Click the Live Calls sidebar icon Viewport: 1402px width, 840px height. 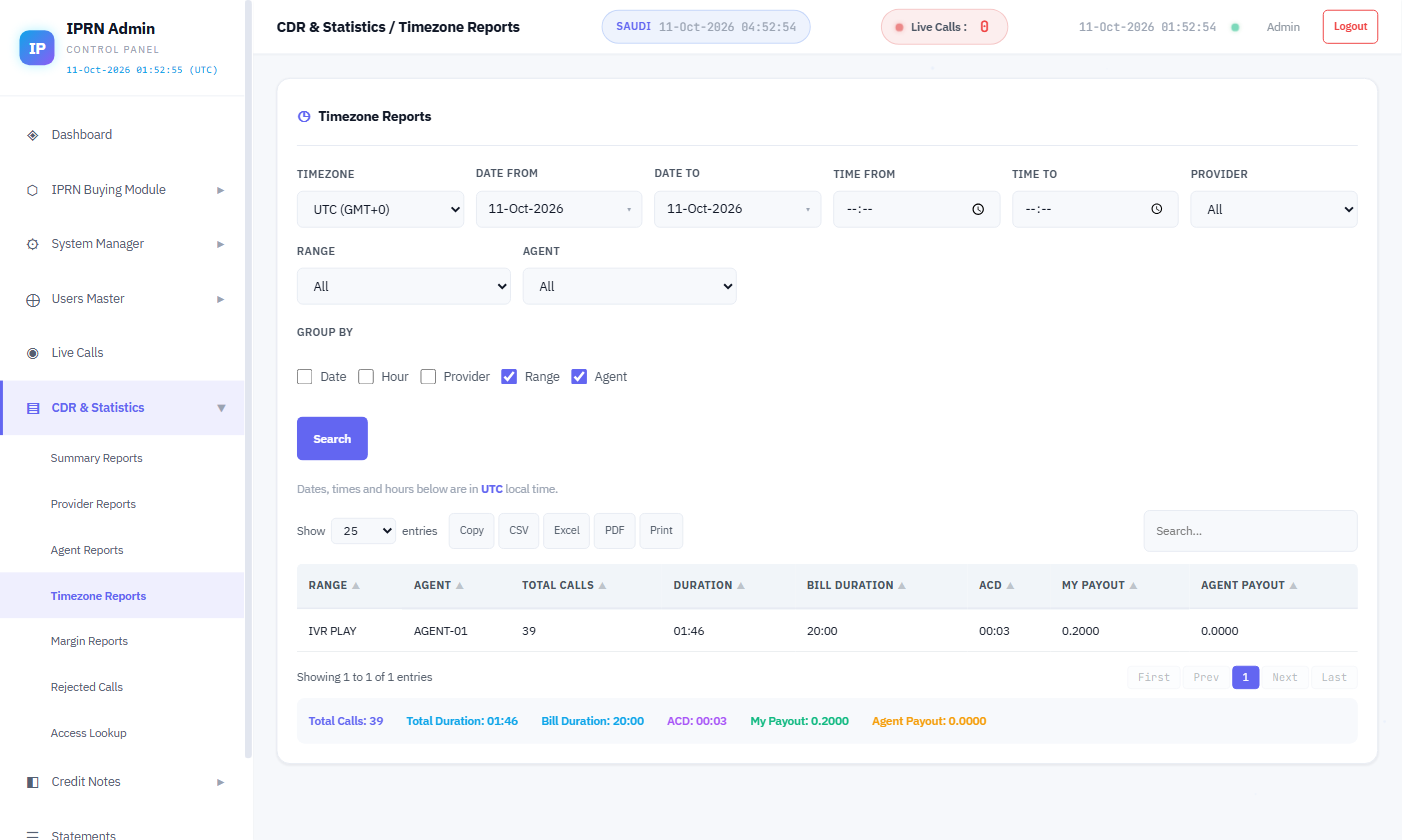pyautogui.click(x=33, y=353)
